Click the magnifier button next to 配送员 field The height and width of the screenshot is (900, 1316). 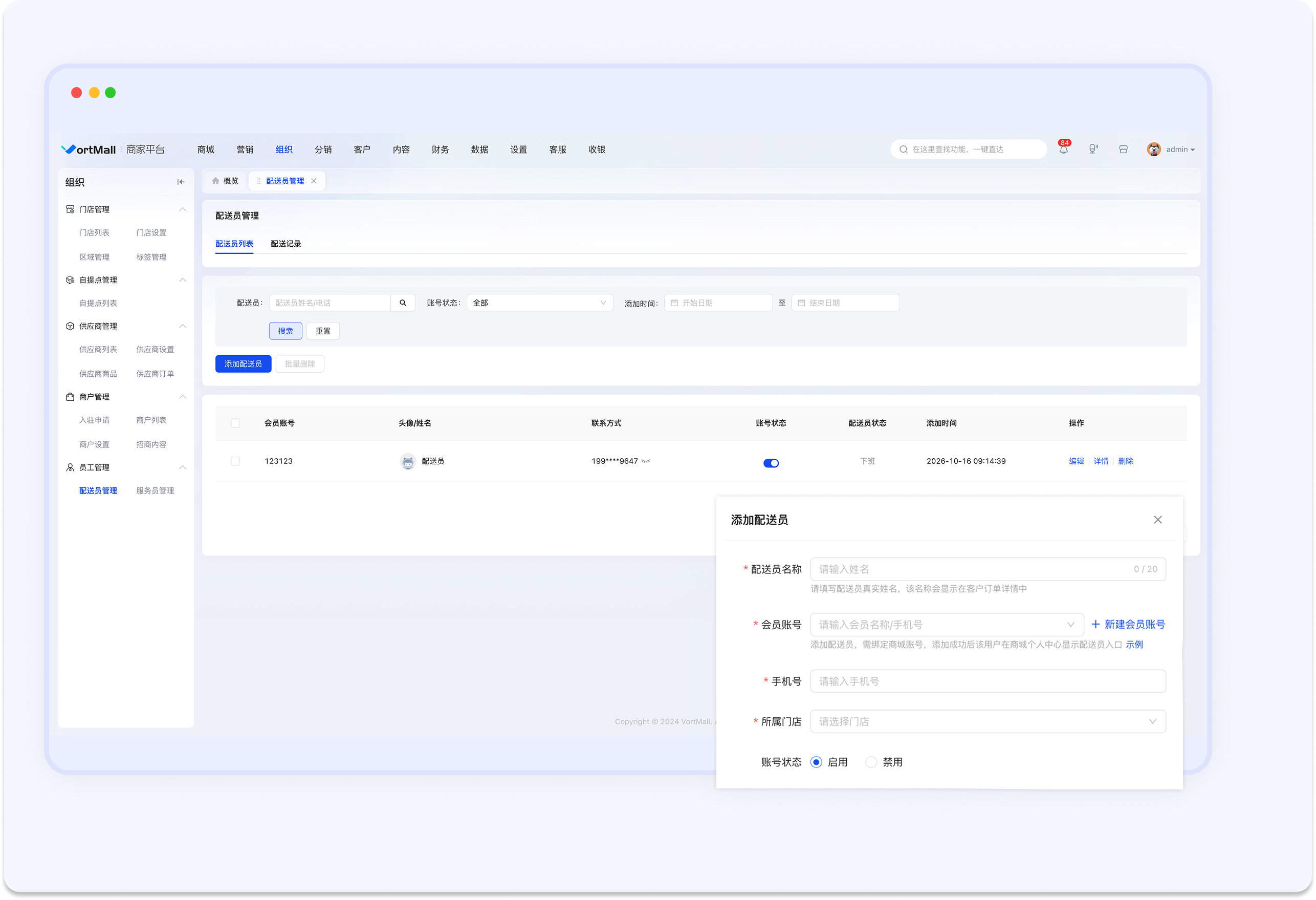pos(403,303)
